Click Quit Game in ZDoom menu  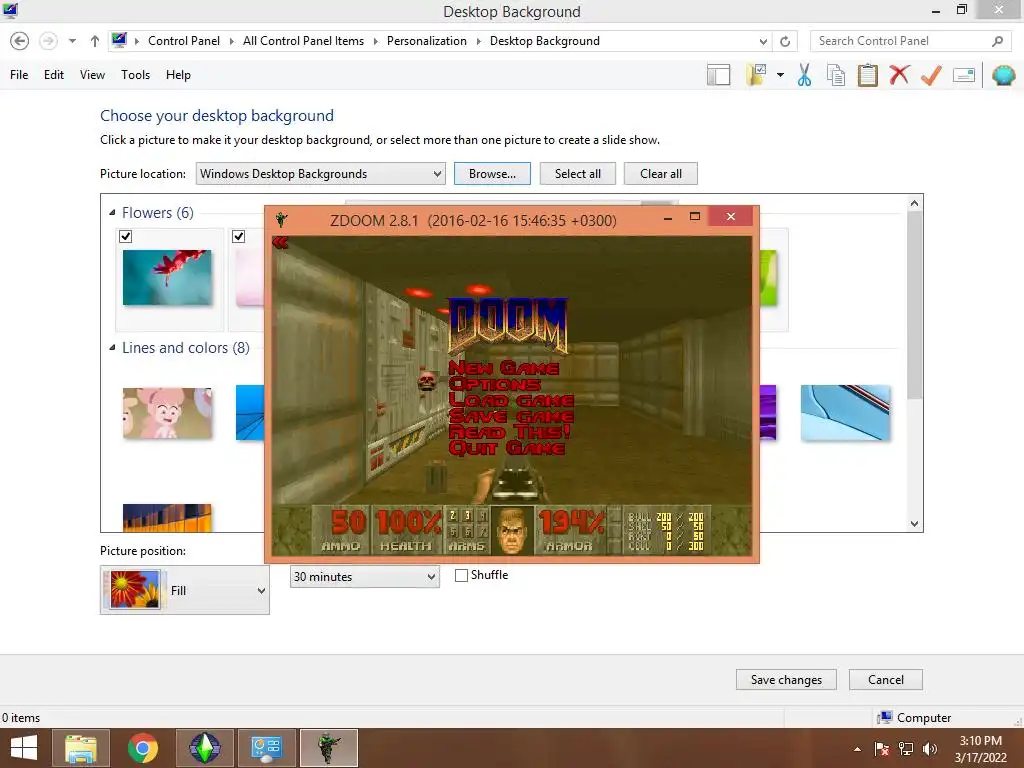[507, 448]
